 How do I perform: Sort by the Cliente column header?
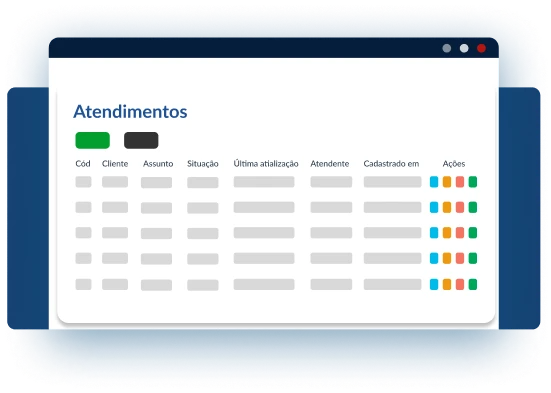115,163
